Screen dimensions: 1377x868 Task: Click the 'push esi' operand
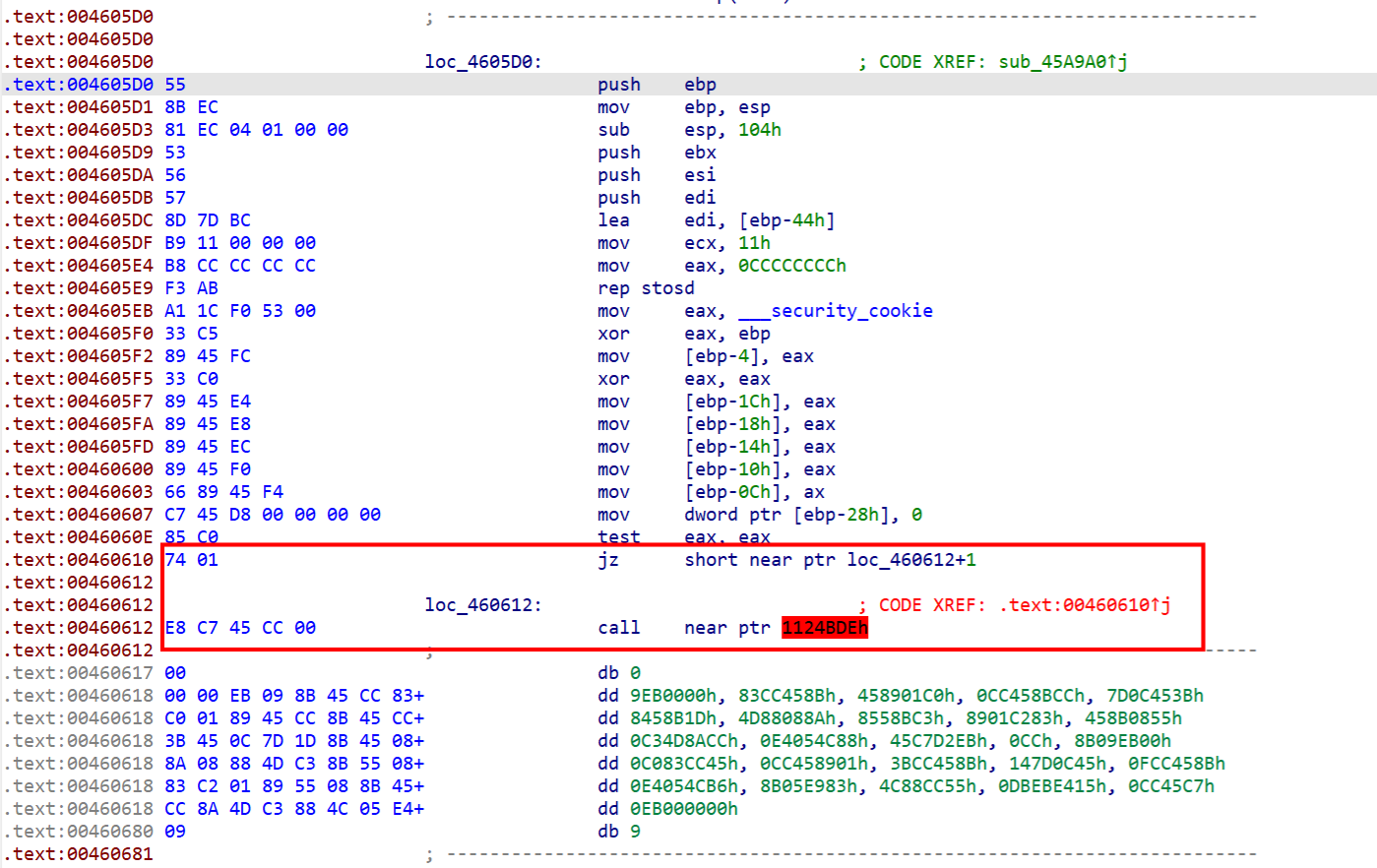tap(701, 175)
